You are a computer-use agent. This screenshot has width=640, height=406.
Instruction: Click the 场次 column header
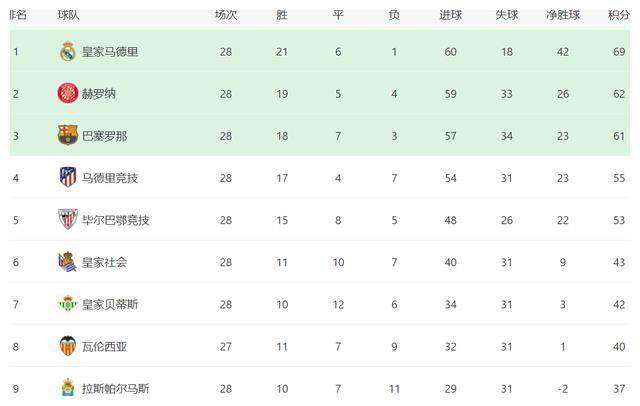[226, 15]
